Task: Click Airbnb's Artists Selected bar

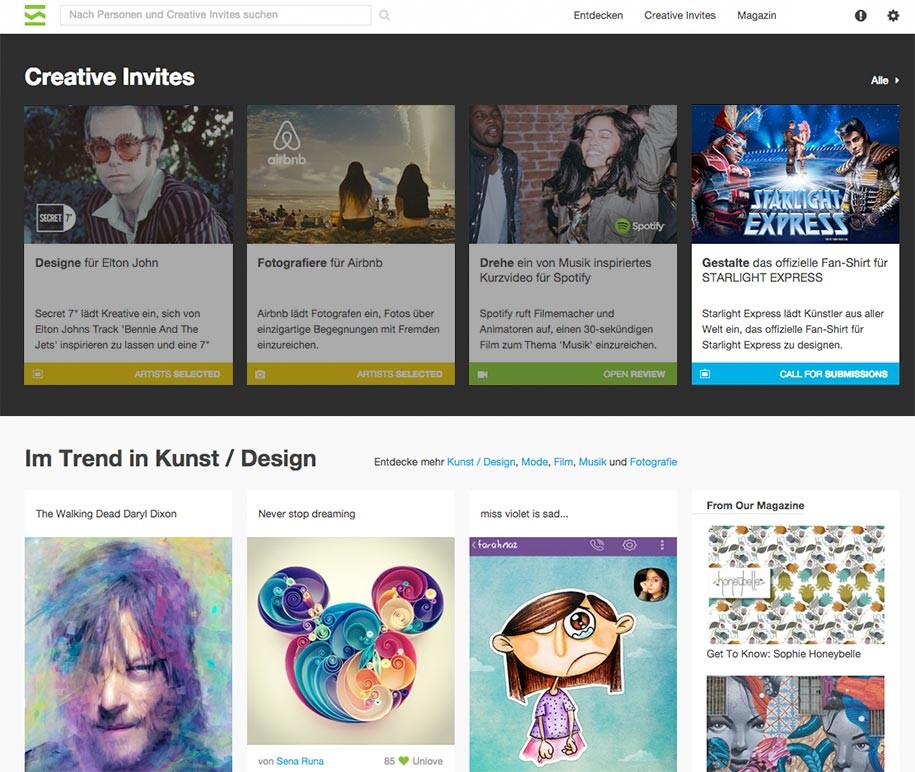Action: point(351,373)
